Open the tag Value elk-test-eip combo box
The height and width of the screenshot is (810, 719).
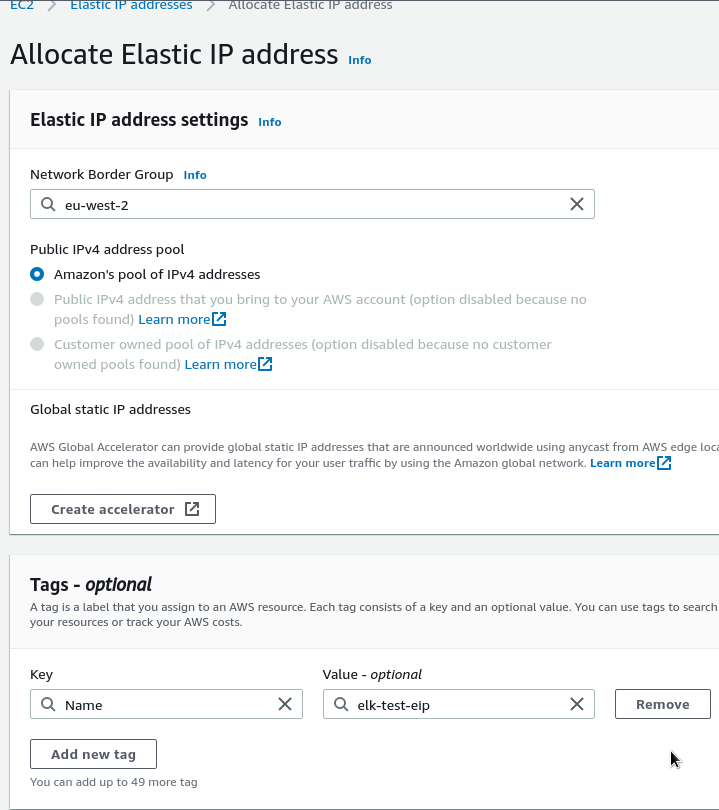[x=459, y=704]
